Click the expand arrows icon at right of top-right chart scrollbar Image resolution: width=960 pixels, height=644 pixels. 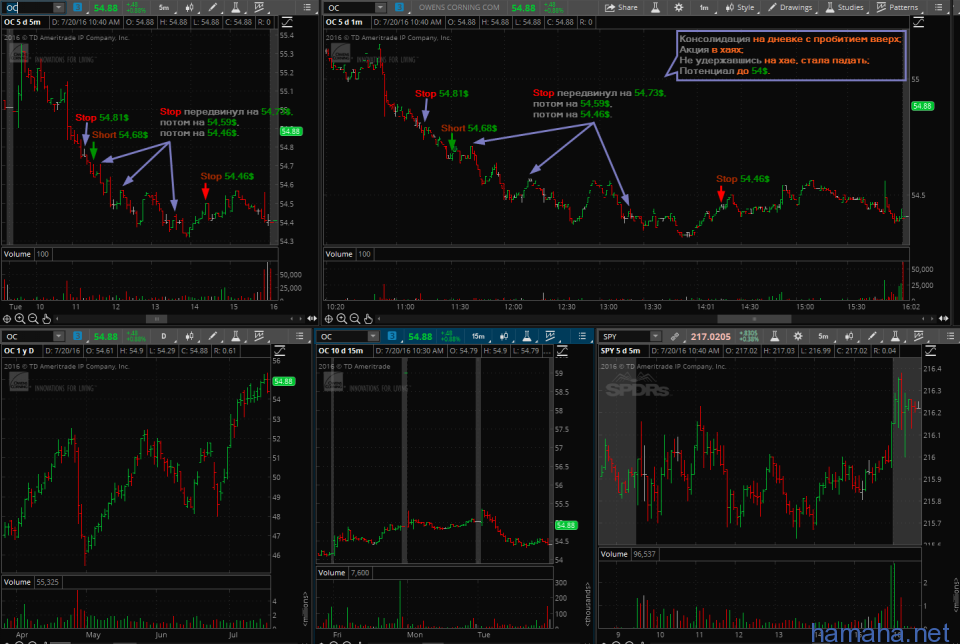(x=943, y=318)
